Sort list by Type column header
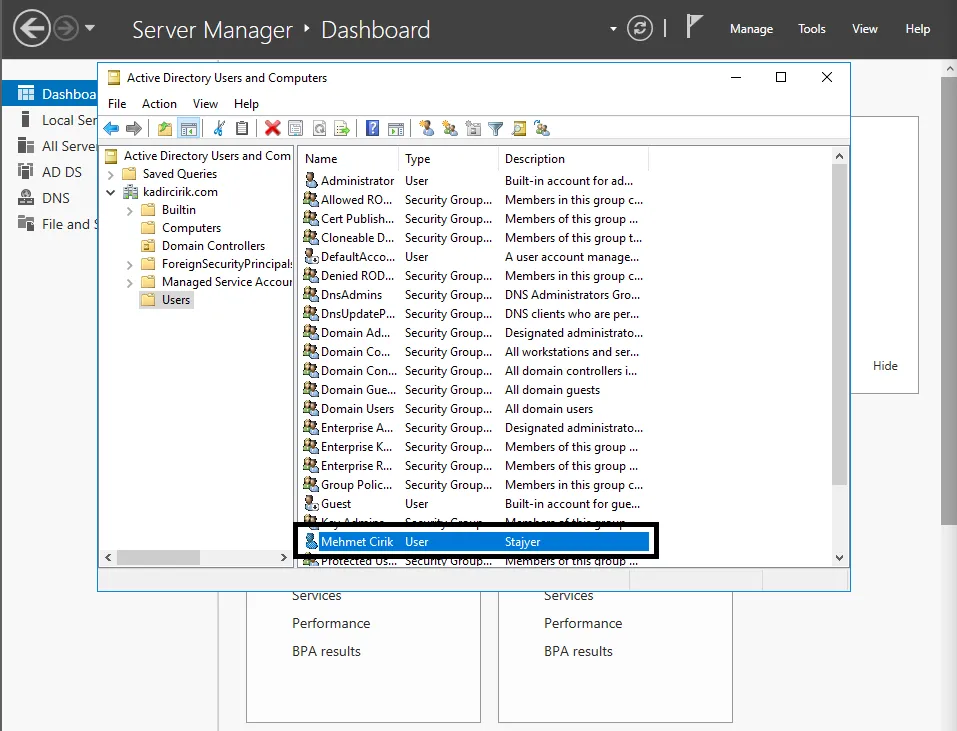957x731 pixels. click(x=449, y=159)
